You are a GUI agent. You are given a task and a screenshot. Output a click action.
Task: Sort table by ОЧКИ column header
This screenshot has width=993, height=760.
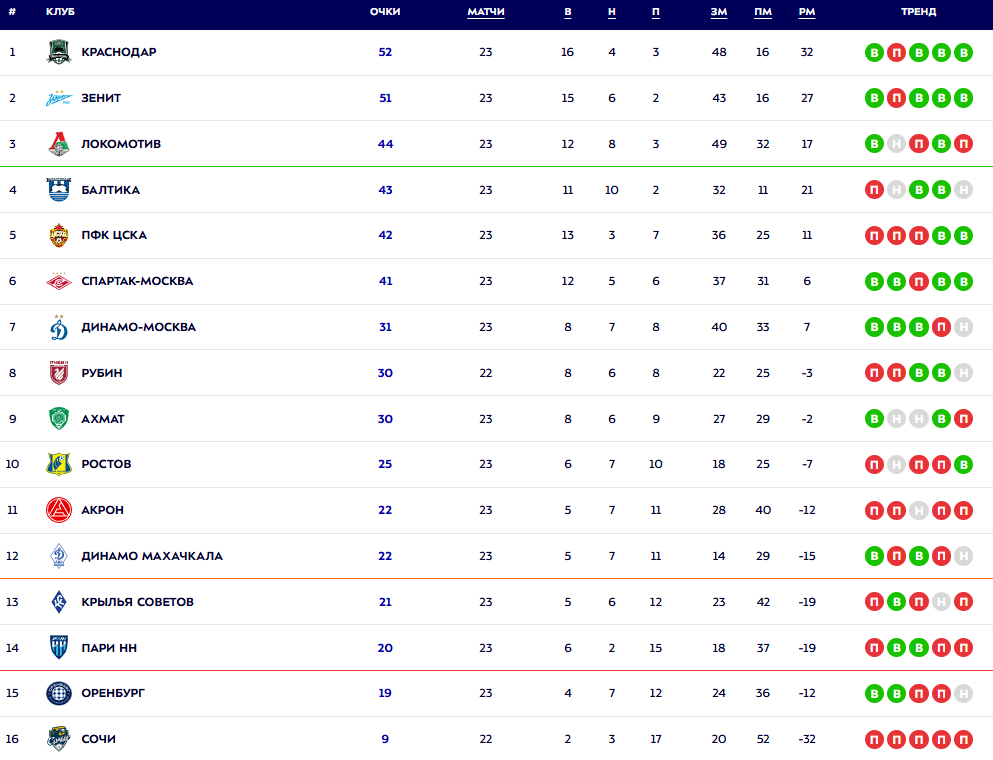[385, 12]
